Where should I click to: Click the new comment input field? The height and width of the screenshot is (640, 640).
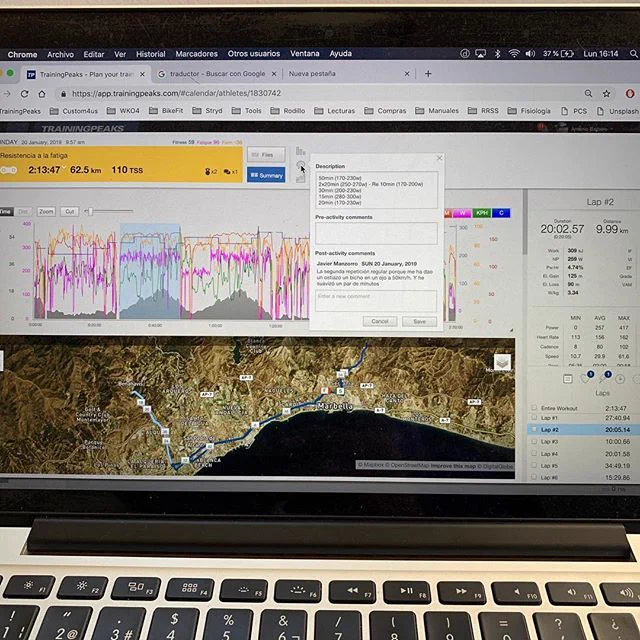pos(376,301)
